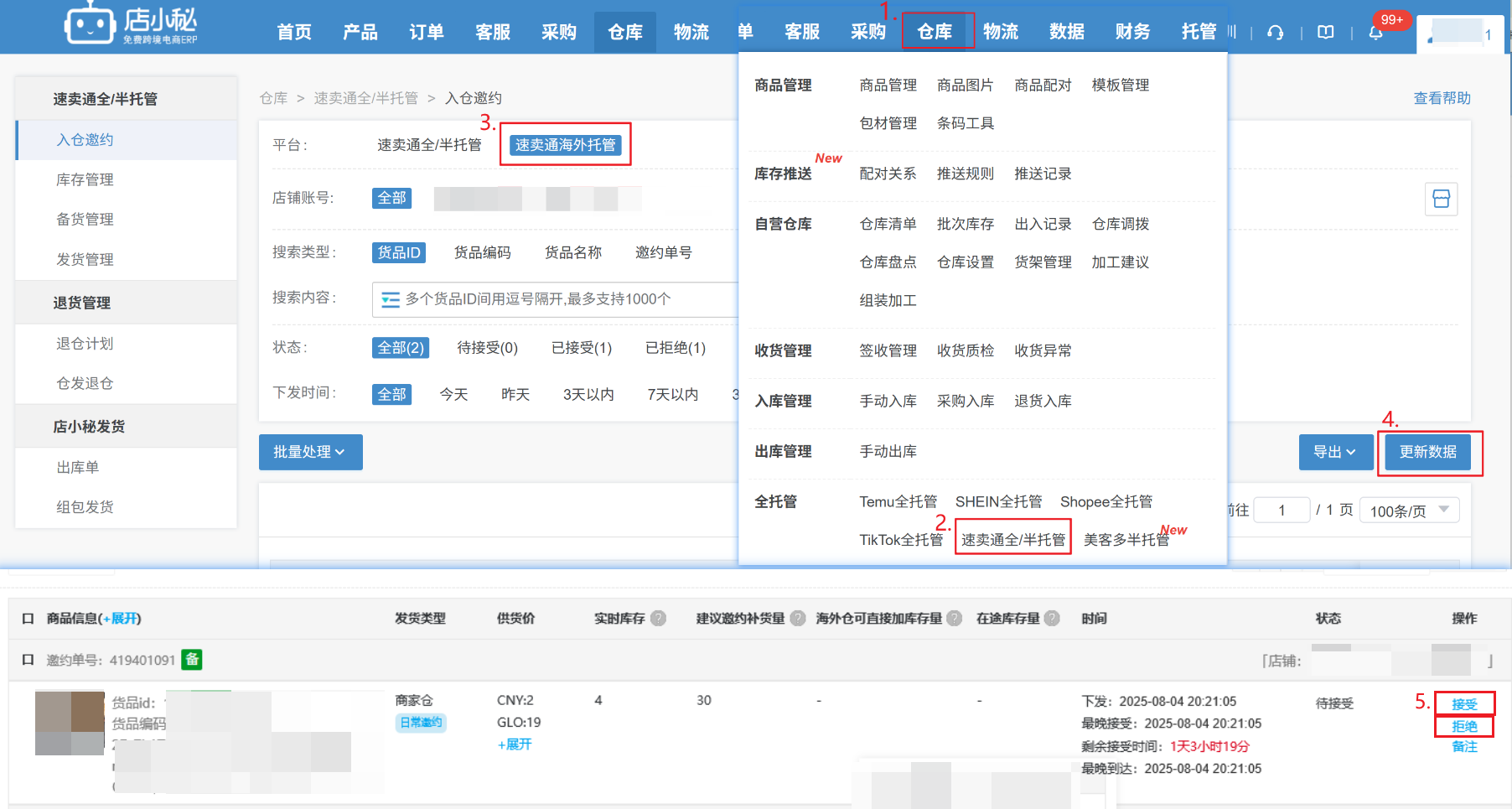Viewport: 1512px width, 809px height.
Task: Tick the select-all checkbox beside 商品信息
Action: click(x=28, y=619)
